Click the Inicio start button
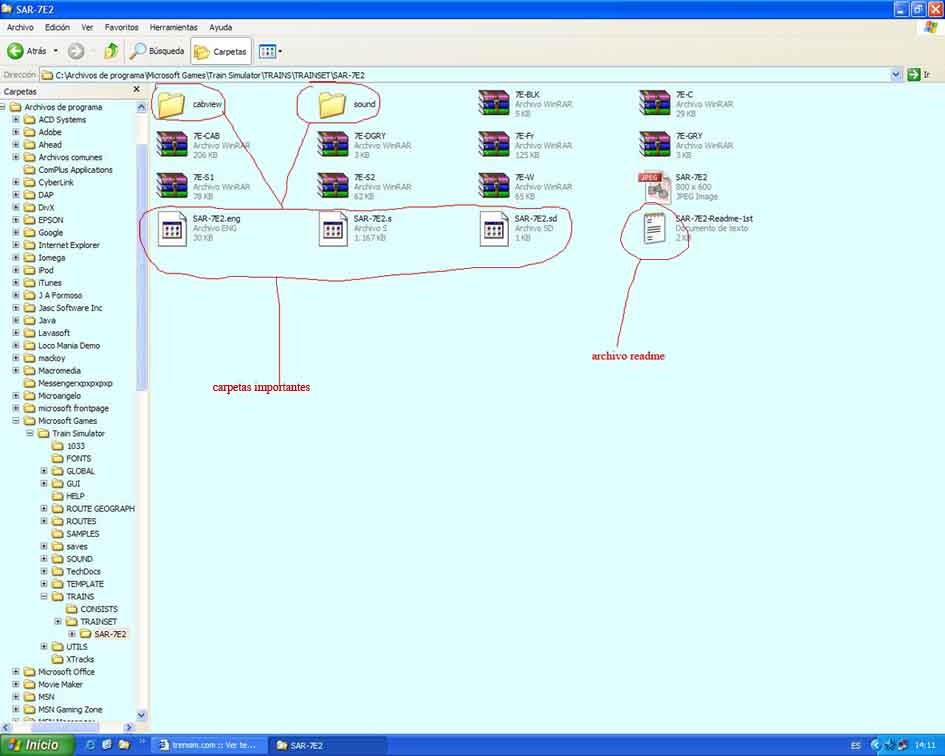 (x=36, y=745)
